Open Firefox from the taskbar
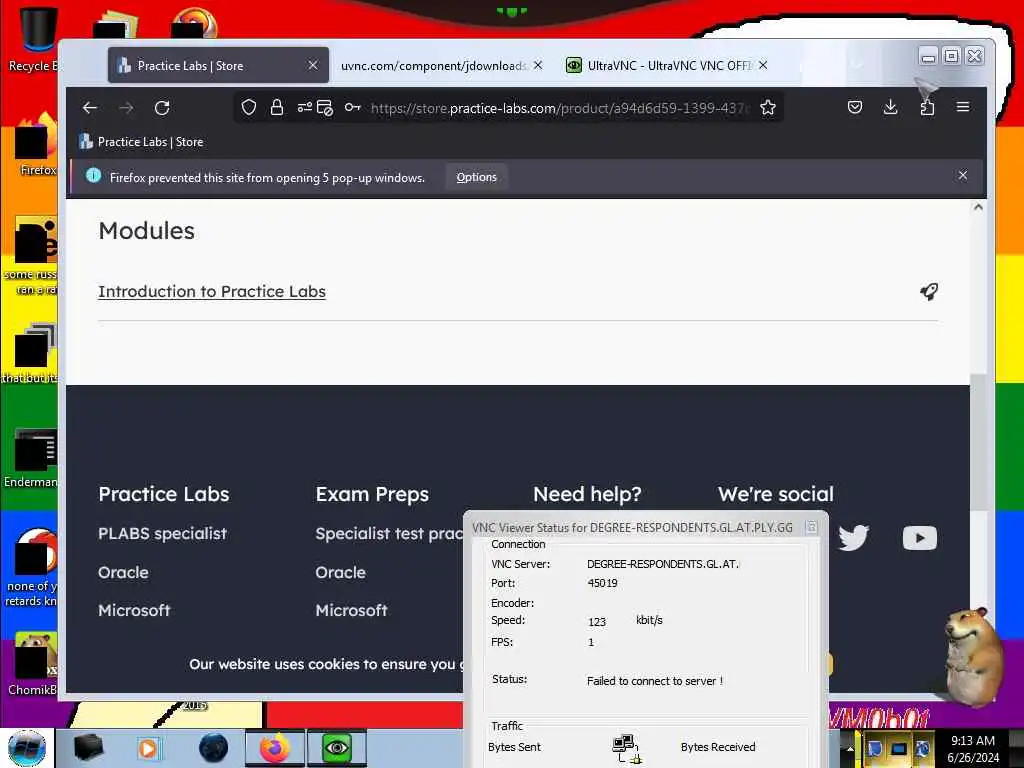 click(x=274, y=748)
